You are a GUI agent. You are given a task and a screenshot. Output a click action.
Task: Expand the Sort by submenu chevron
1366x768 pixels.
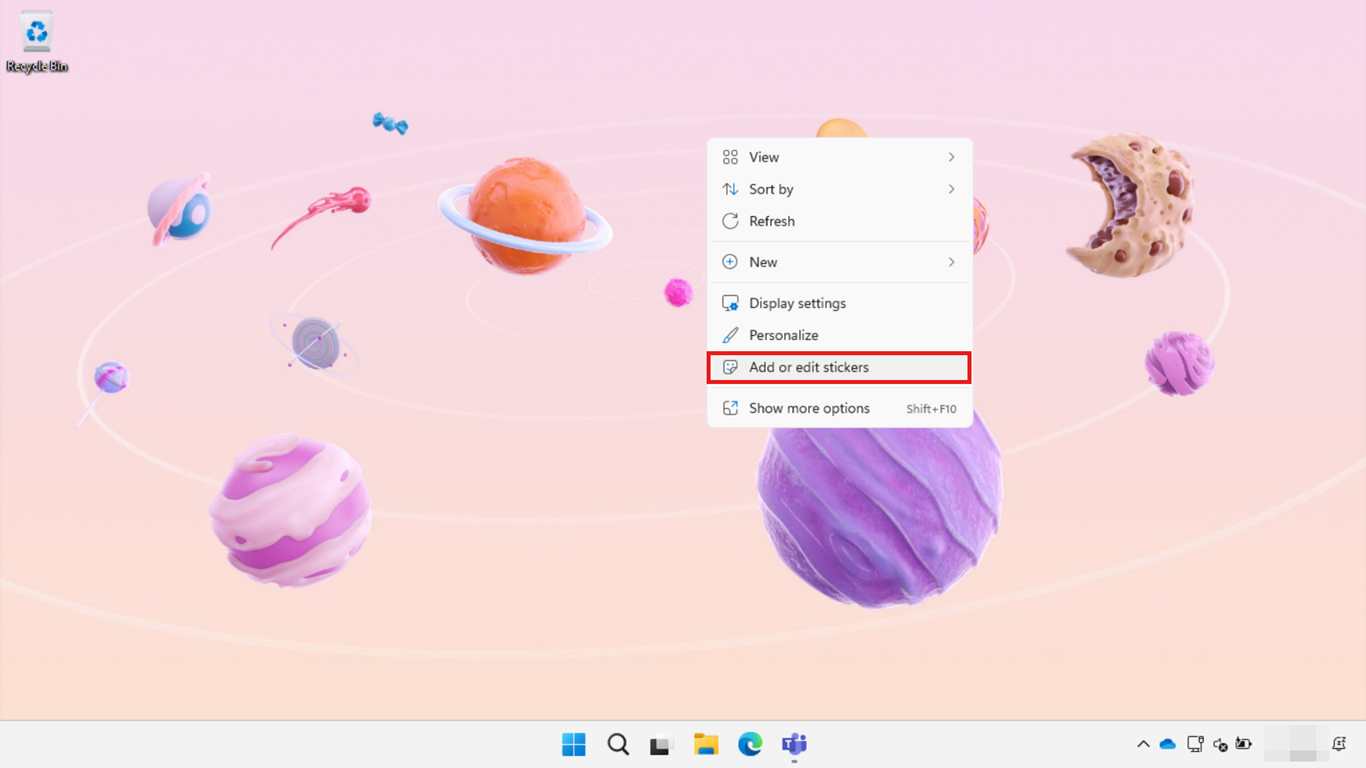pyautogui.click(x=951, y=189)
